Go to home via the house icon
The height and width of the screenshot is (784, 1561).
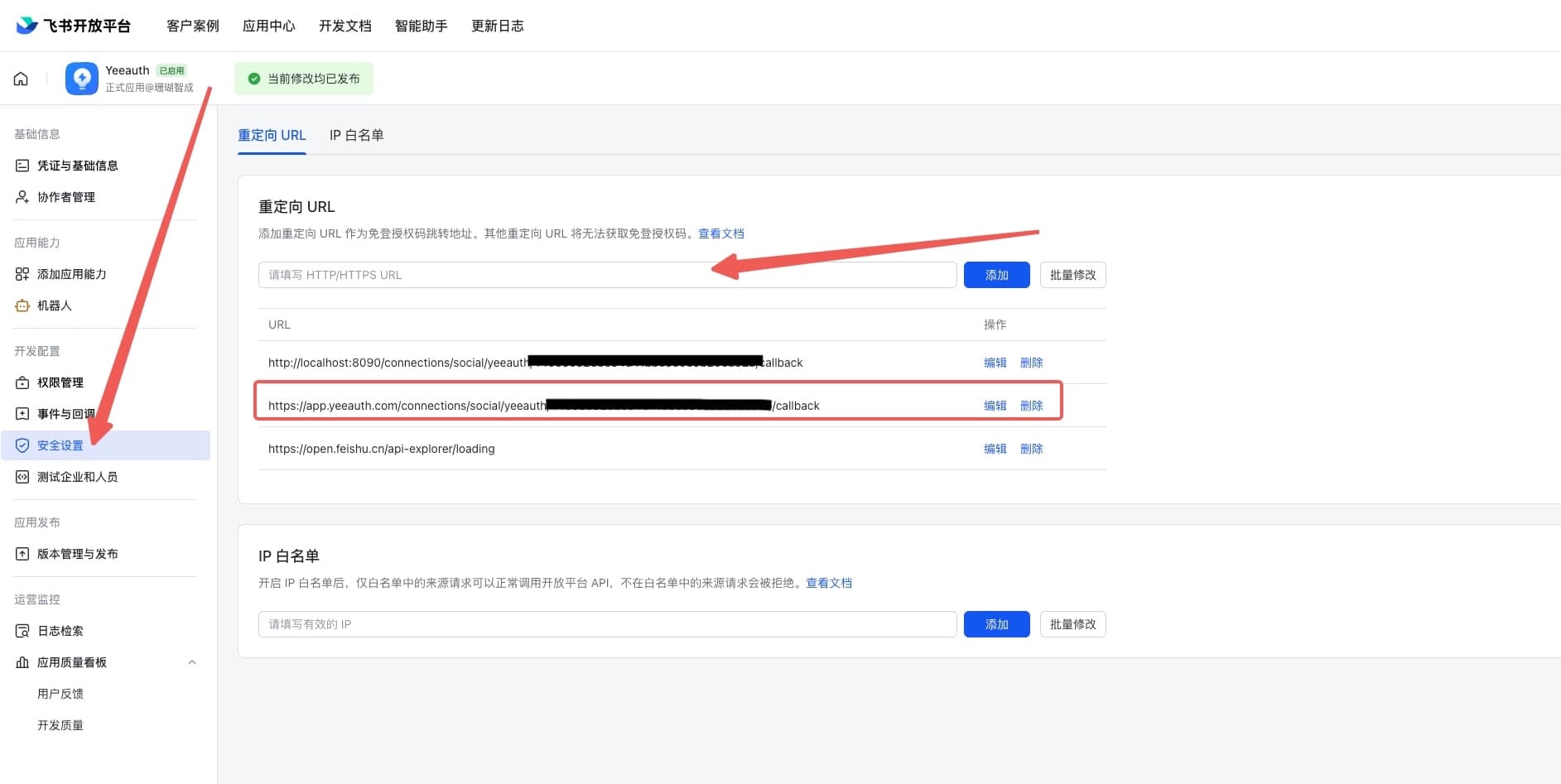tap(21, 79)
